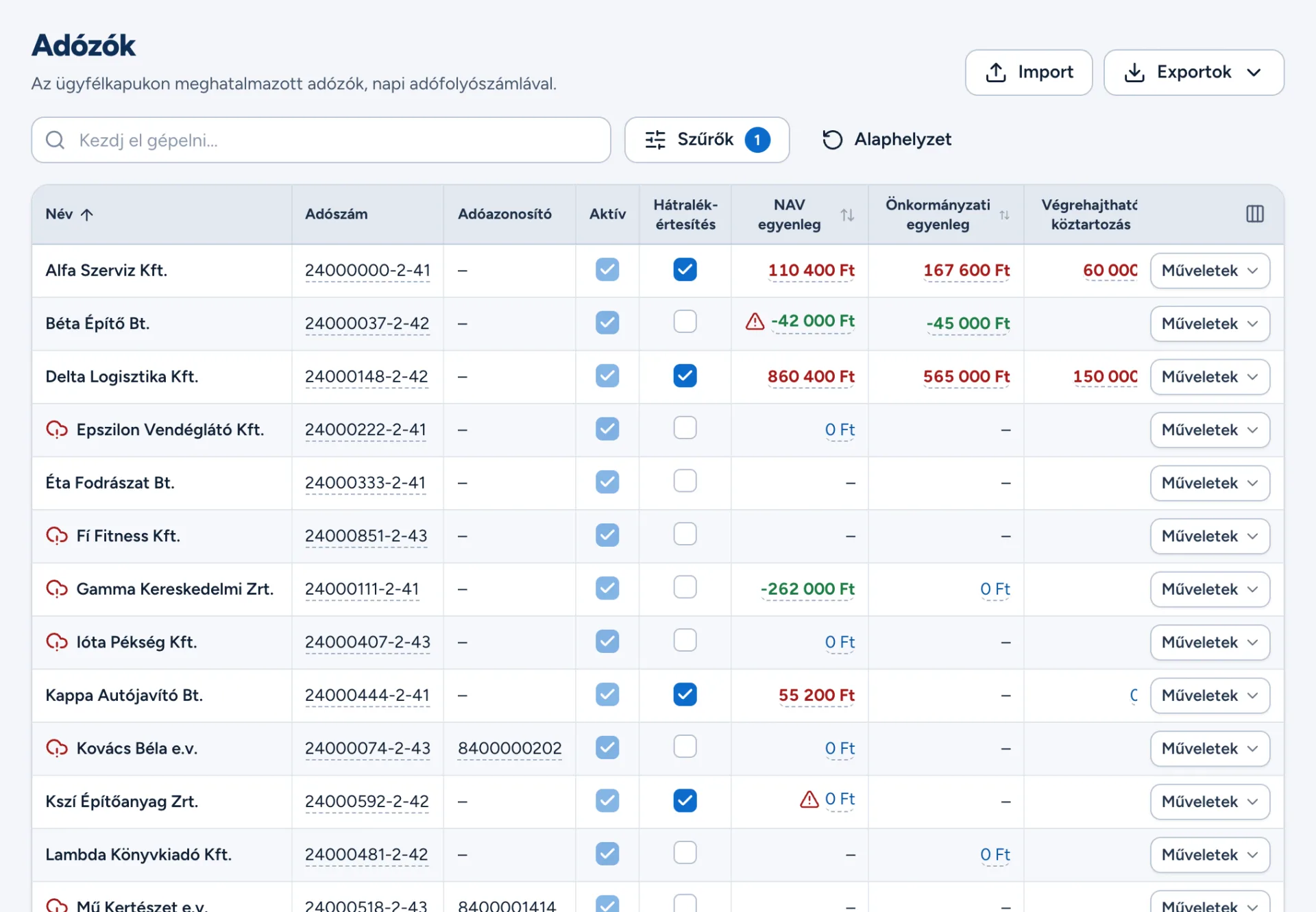Click the warning triangle in Béta Építő row
The image size is (1316, 912).
(x=755, y=321)
